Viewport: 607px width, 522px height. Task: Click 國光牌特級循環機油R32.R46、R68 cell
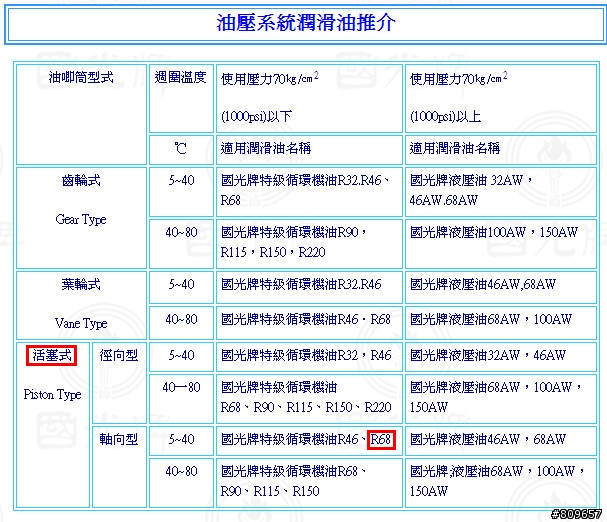click(309, 192)
